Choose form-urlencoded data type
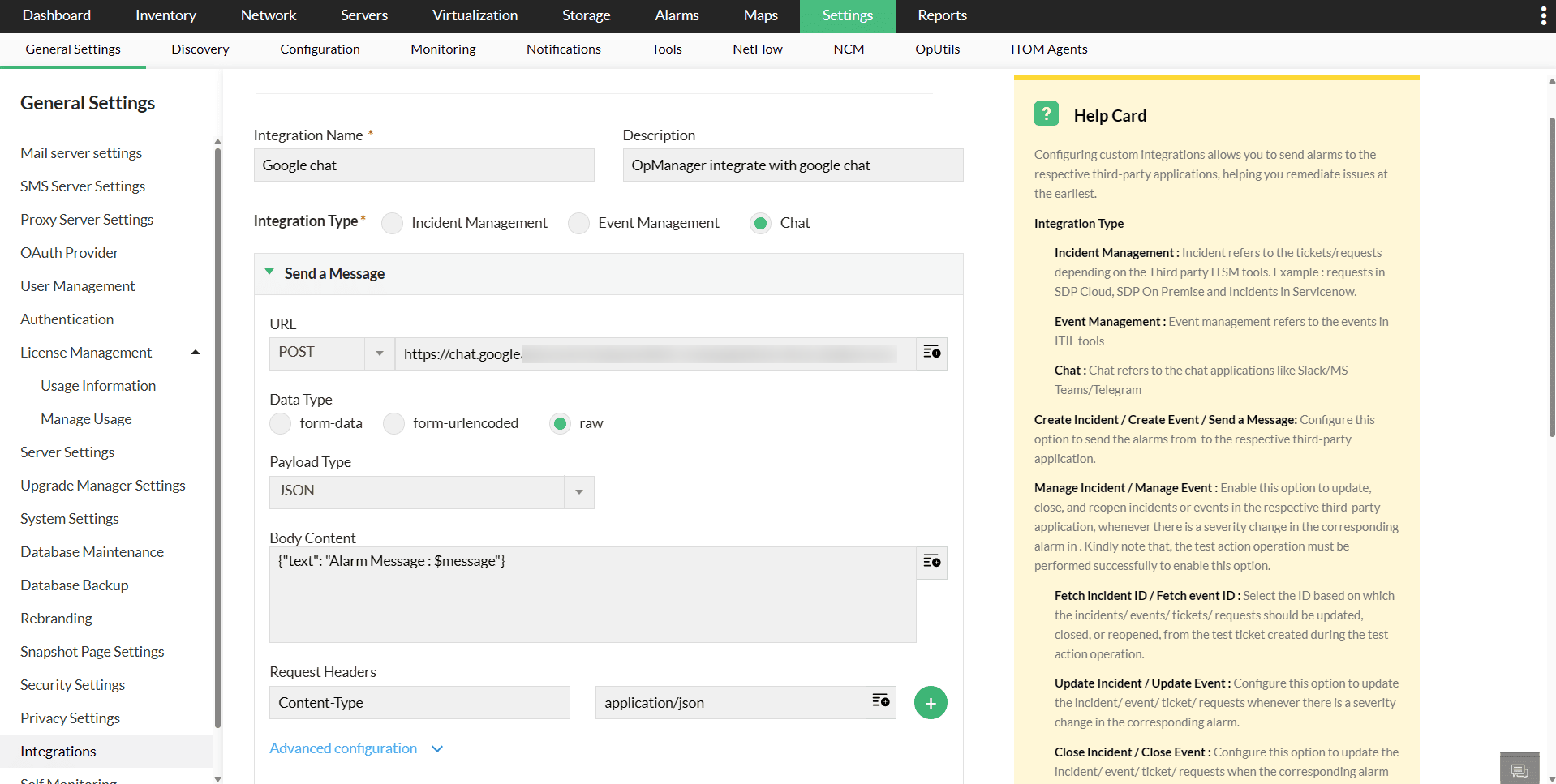This screenshot has height=784, width=1556. 394,423
